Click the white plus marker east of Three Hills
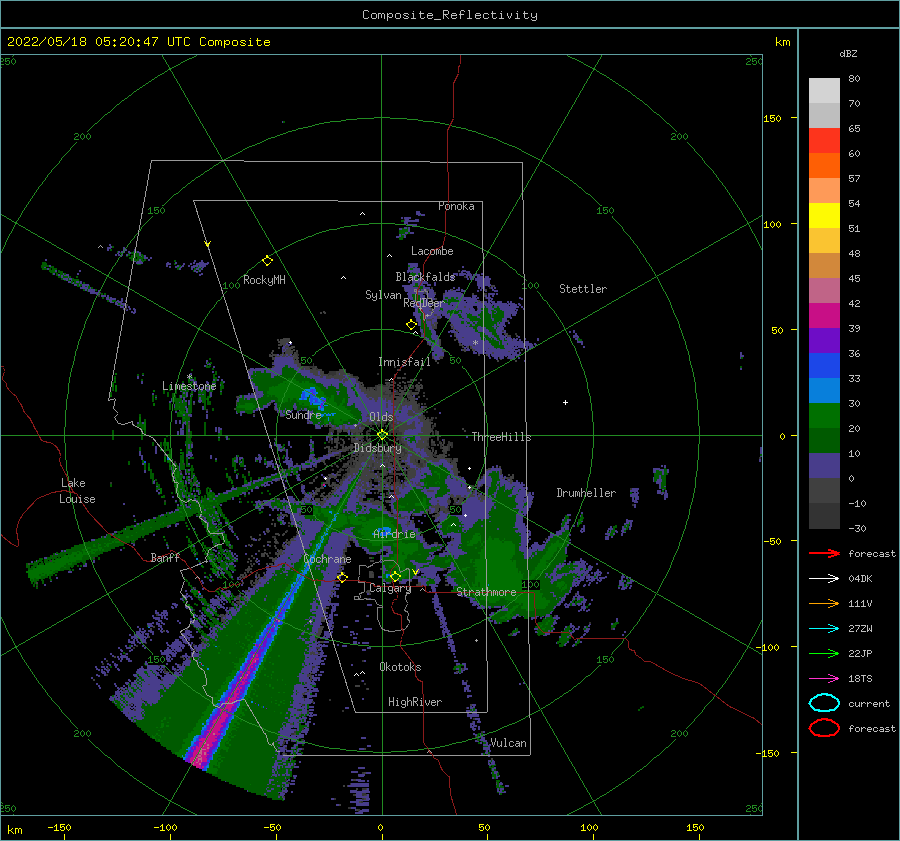Screen dimensions: 900x841 pyautogui.click(x=565, y=402)
